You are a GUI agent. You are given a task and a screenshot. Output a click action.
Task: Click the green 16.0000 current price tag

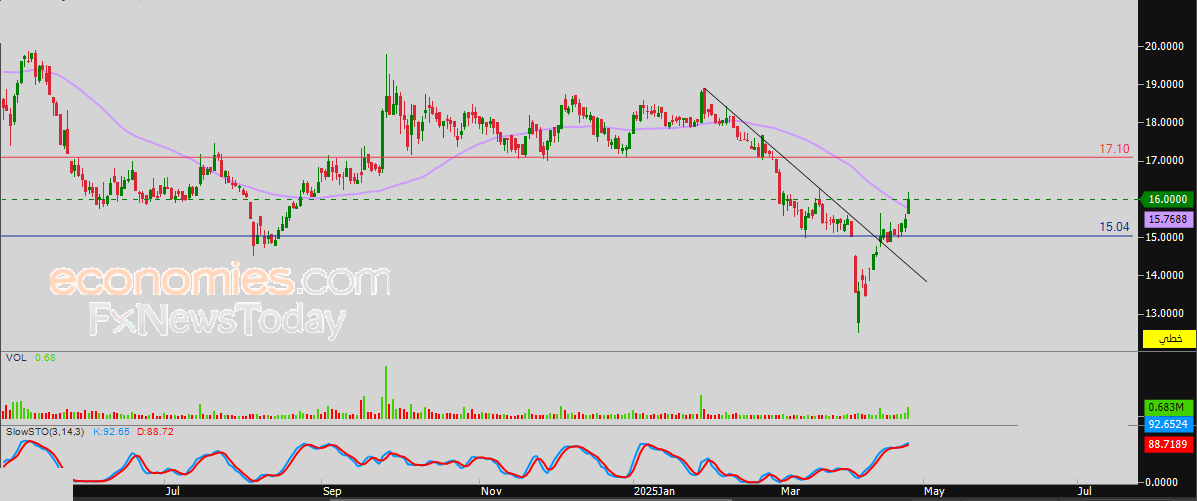tap(1166, 199)
